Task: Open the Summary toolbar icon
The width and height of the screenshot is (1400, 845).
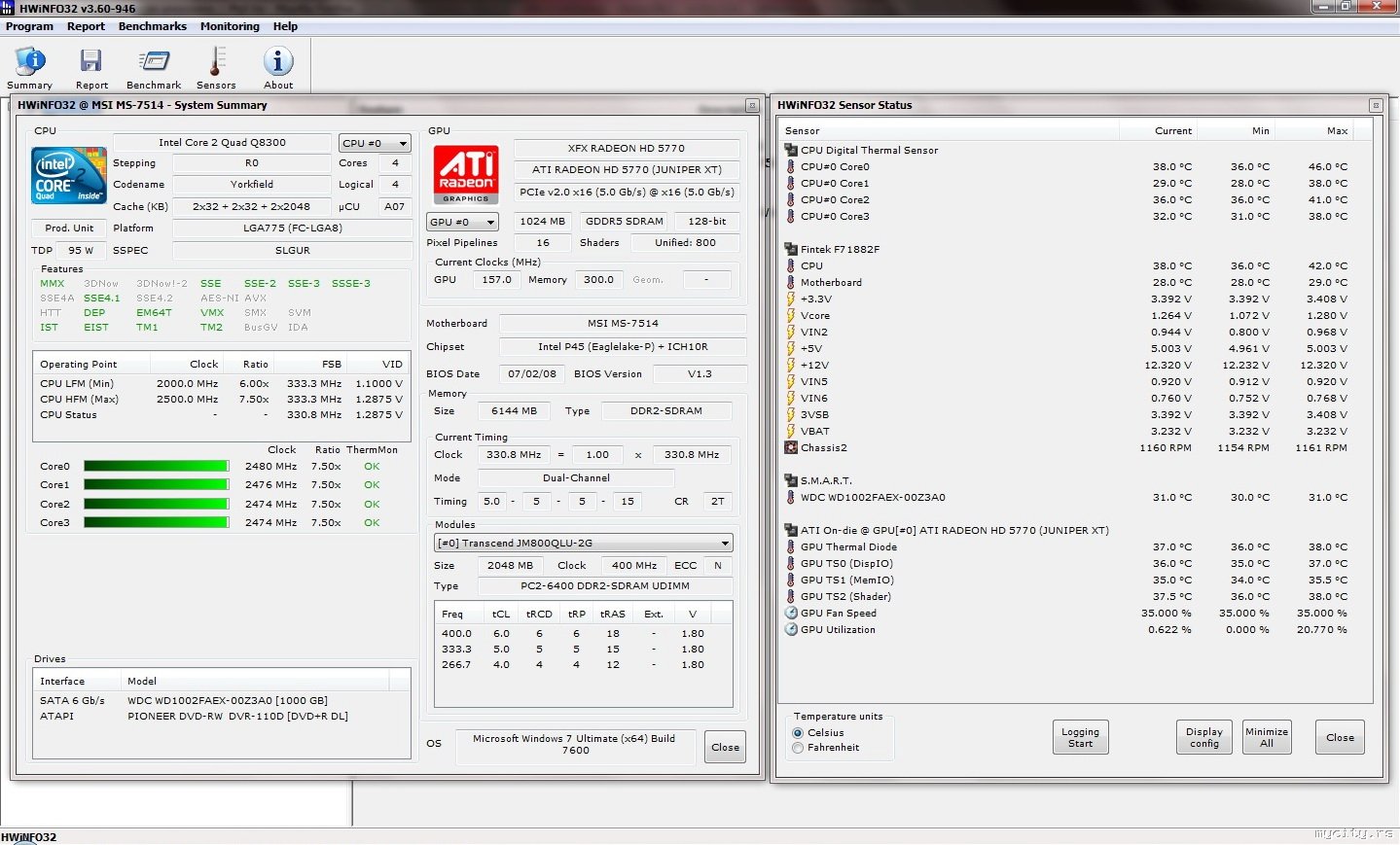Action: [30, 62]
